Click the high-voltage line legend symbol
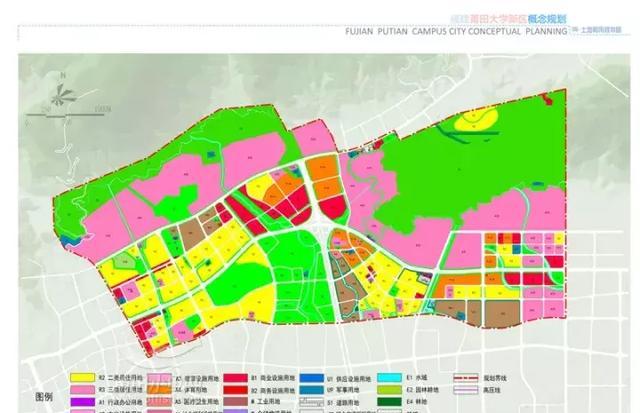The width and height of the screenshot is (640, 413). pos(466,390)
